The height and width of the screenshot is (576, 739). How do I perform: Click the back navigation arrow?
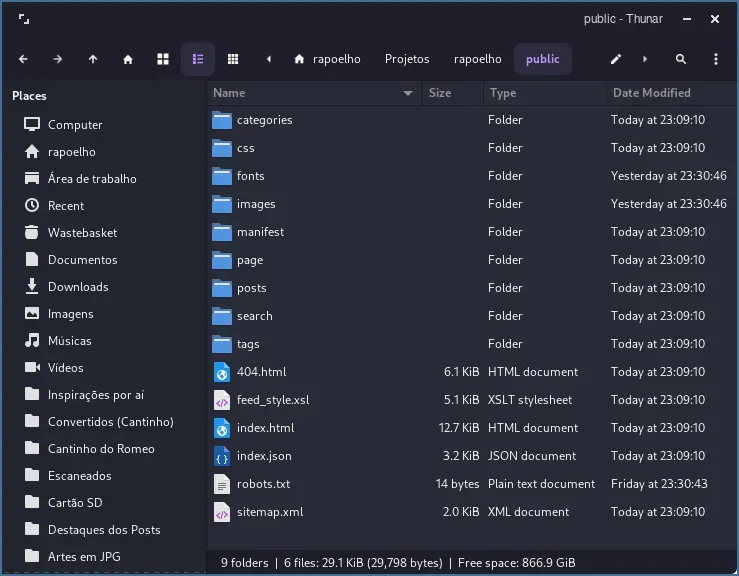[x=23, y=59]
